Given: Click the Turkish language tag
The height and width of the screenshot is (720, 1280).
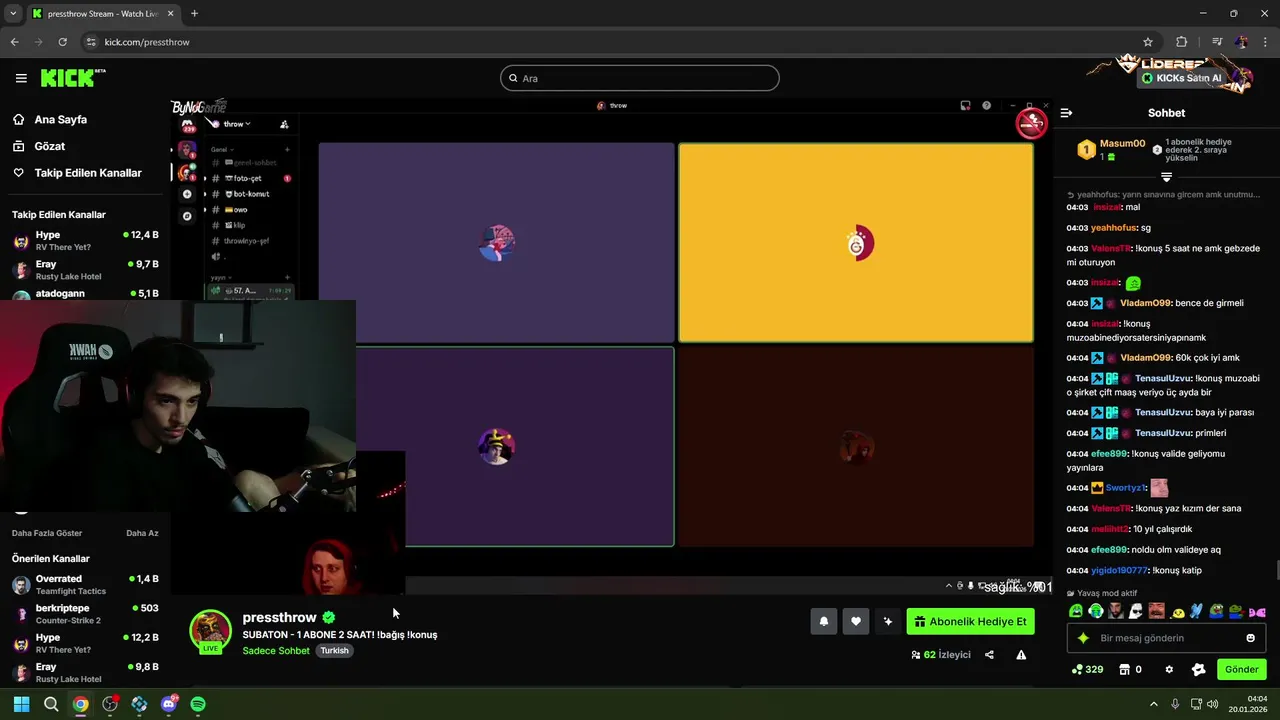Looking at the screenshot, I should (334, 651).
